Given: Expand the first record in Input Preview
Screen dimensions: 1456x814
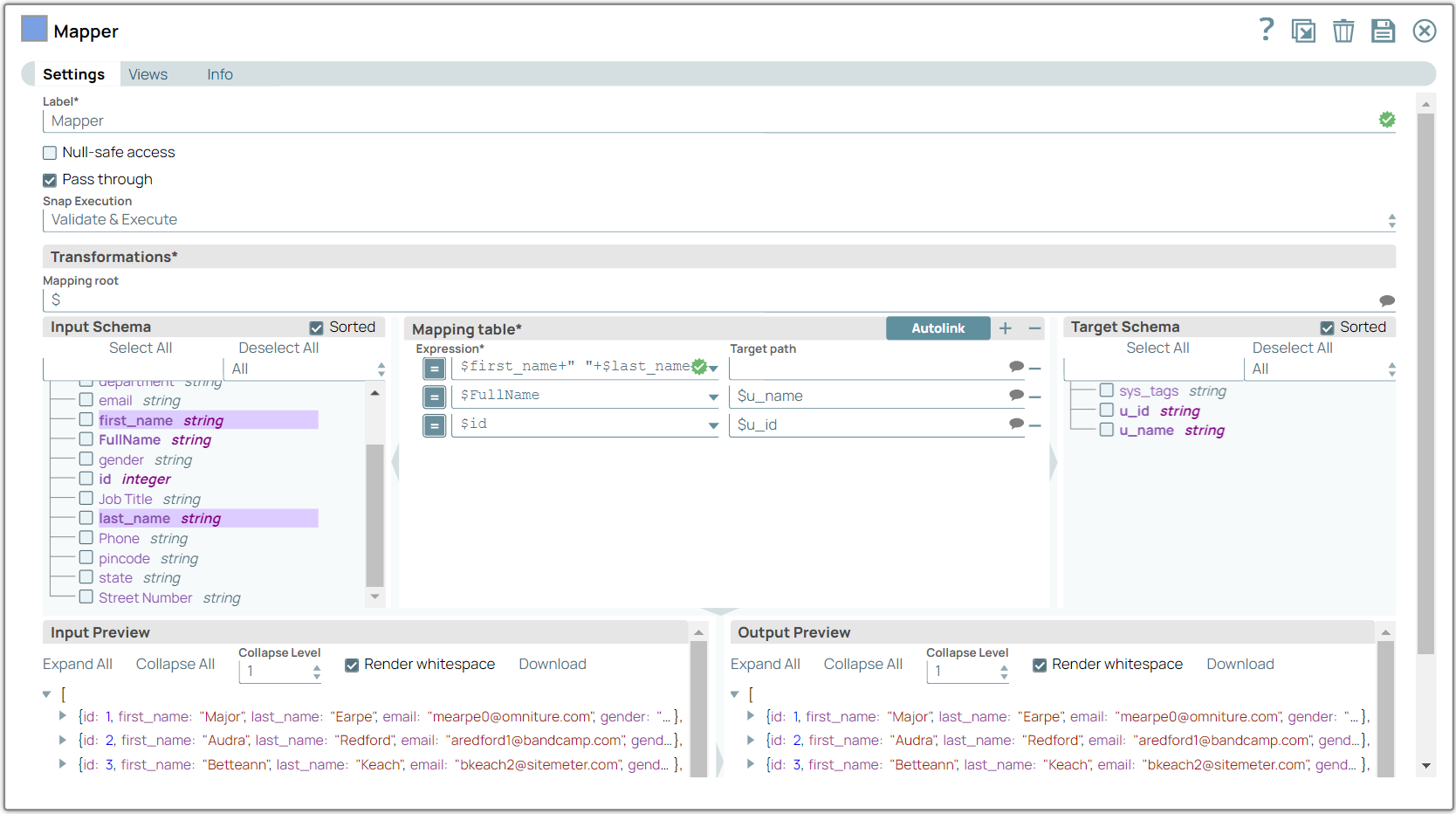Looking at the screenshot, I should pos(63,716).
